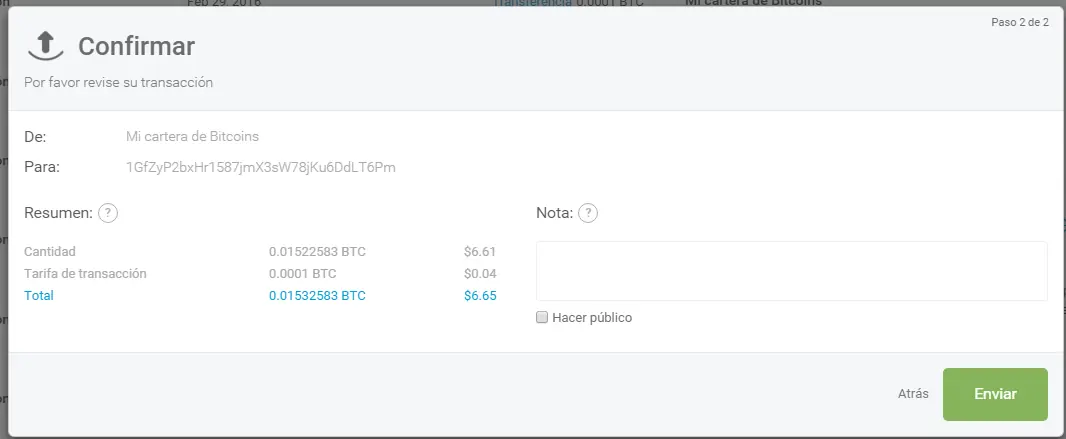This screenshot has width=1066, height=439.
Task: Click the Total dollar value $6.65
Action: (x=480, y=296)
